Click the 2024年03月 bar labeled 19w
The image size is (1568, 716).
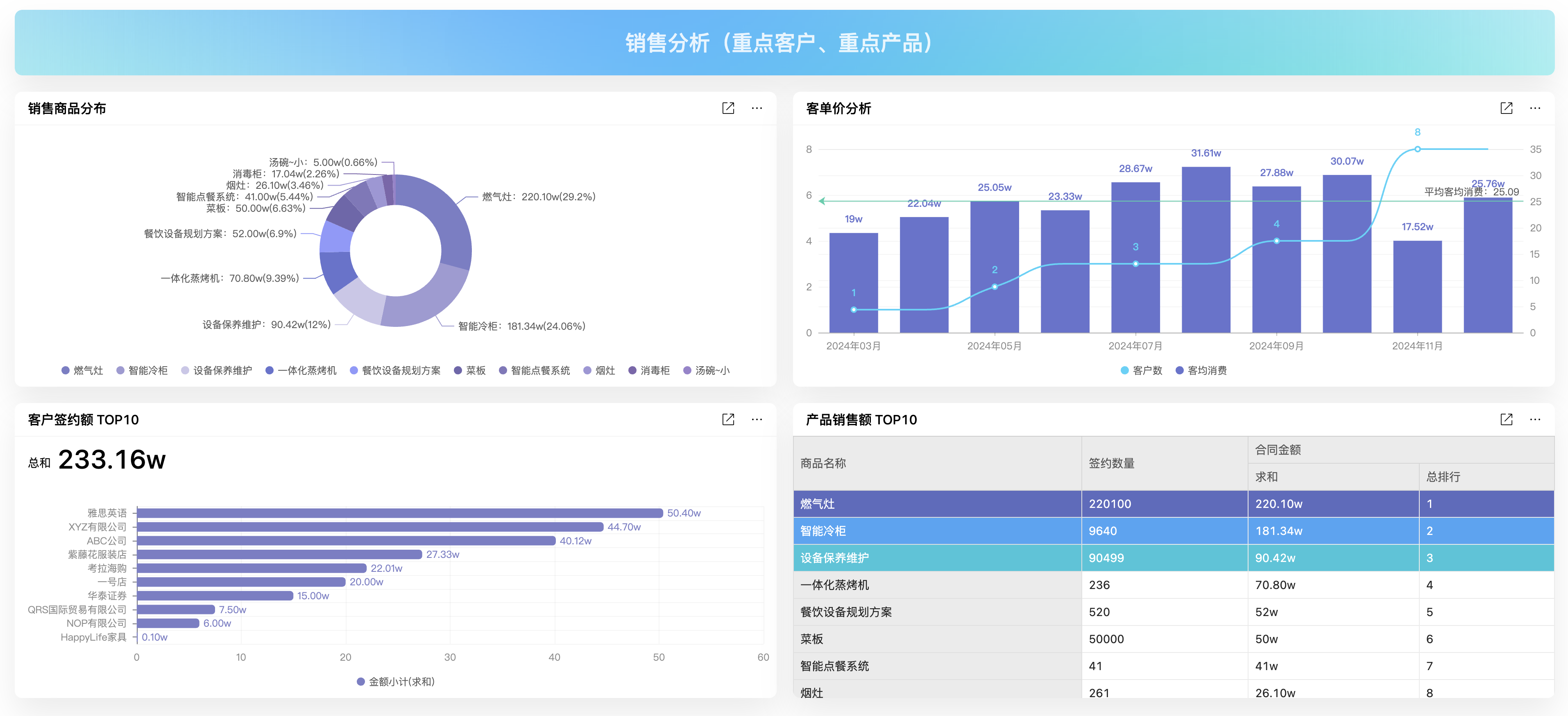853,283
